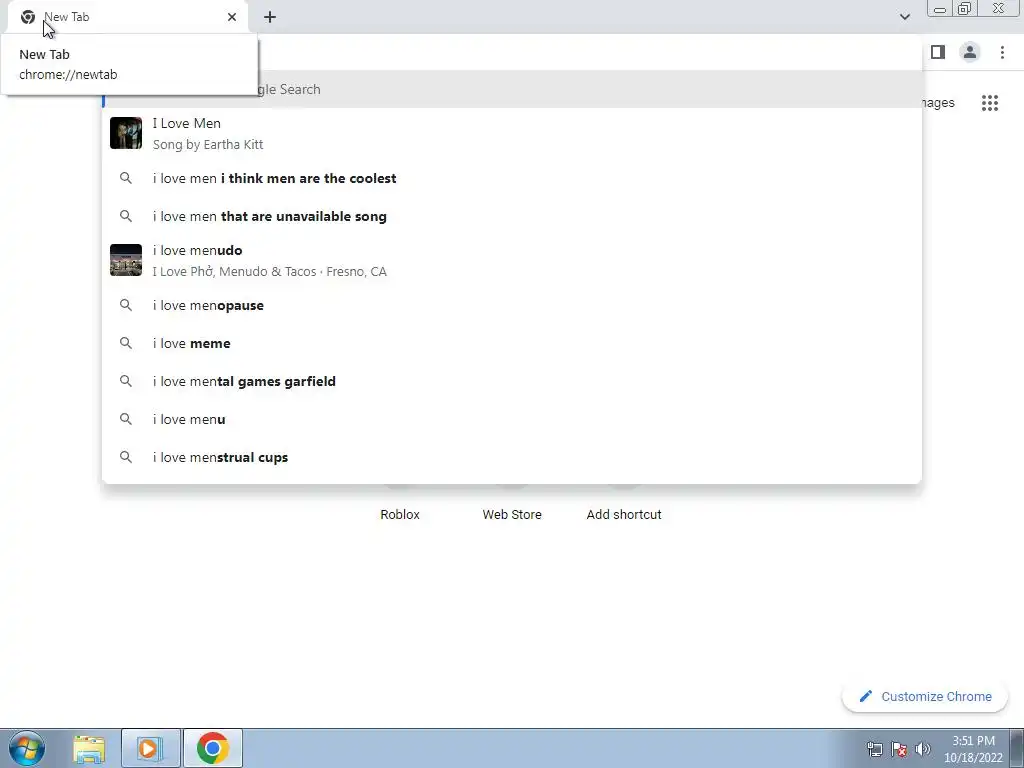1024x768 pixels.
Task: Open the Roblox shortcut
Action: (x=400, y=515)
